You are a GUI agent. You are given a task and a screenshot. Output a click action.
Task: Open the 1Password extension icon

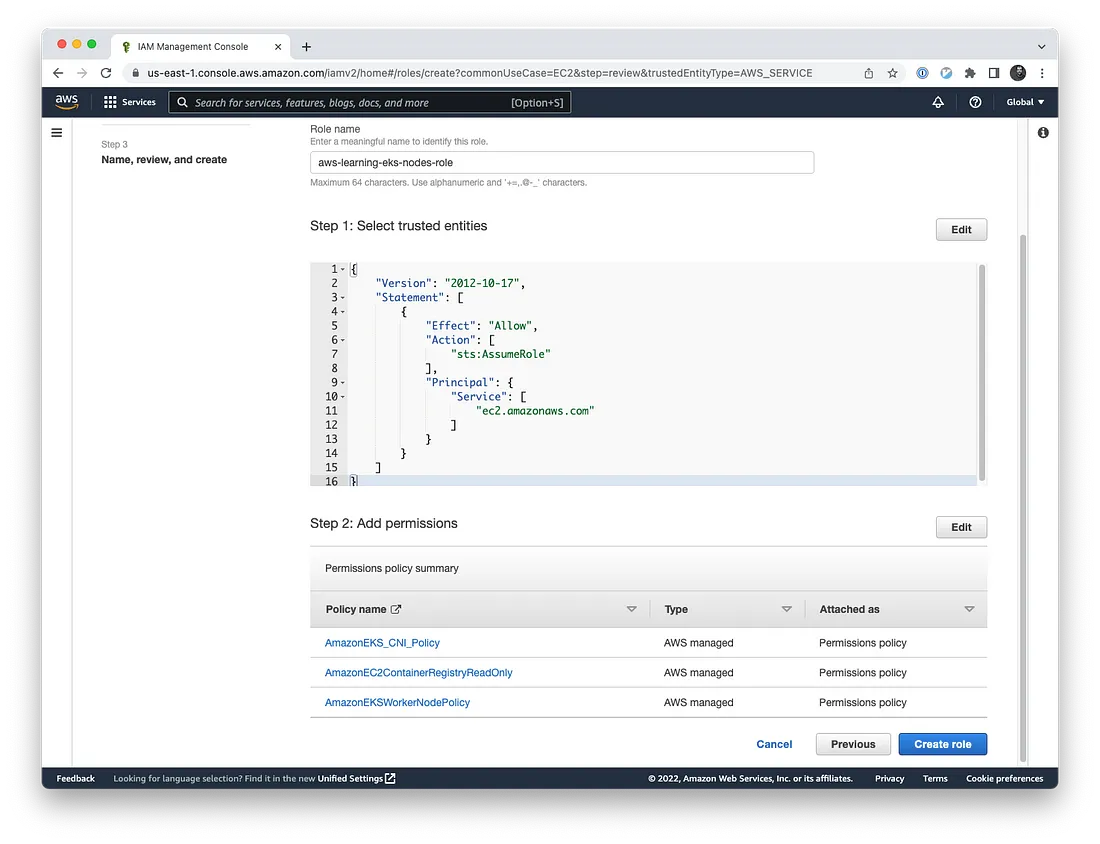[x=923, y=73]
